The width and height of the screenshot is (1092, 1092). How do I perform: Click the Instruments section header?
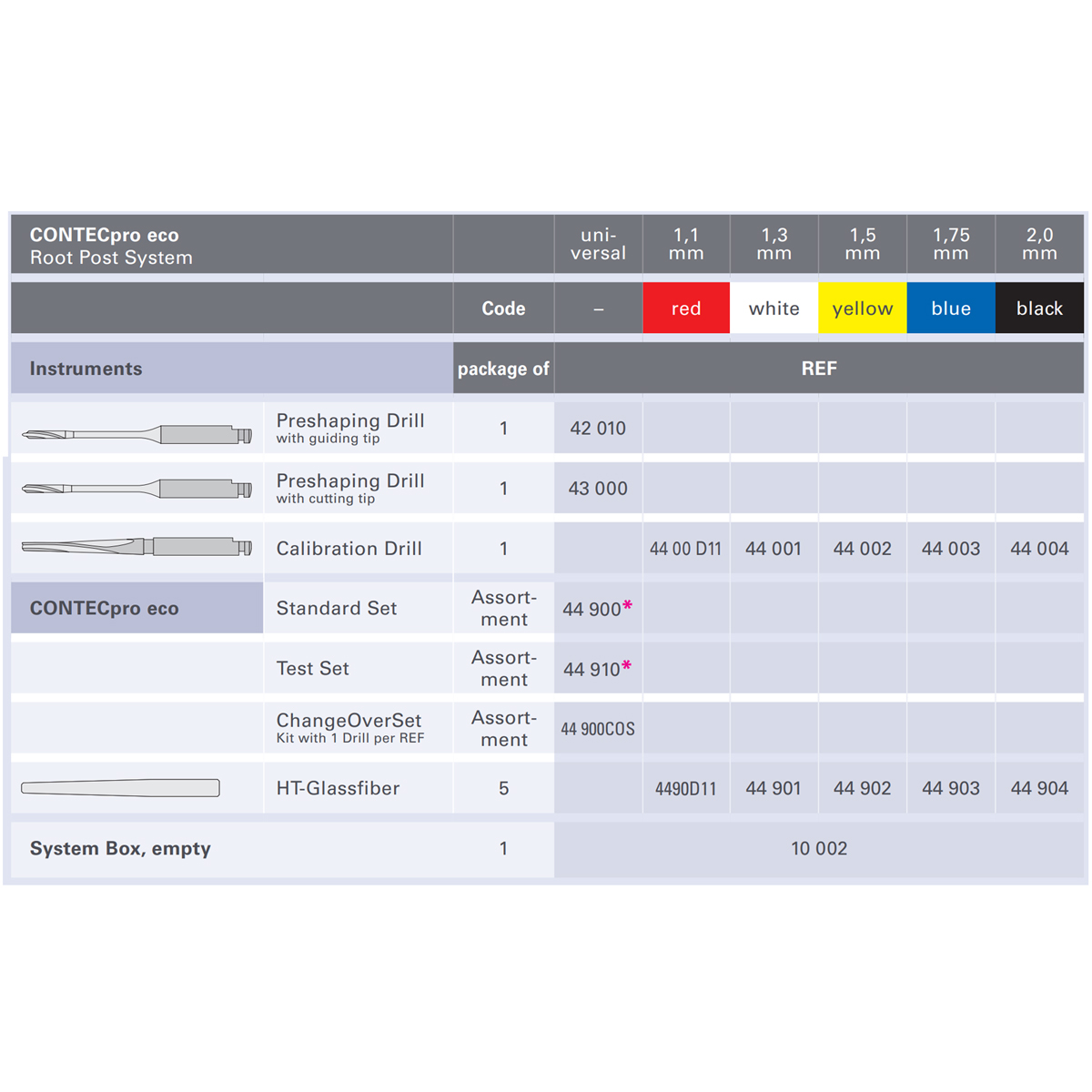click(x=86, y=369)
